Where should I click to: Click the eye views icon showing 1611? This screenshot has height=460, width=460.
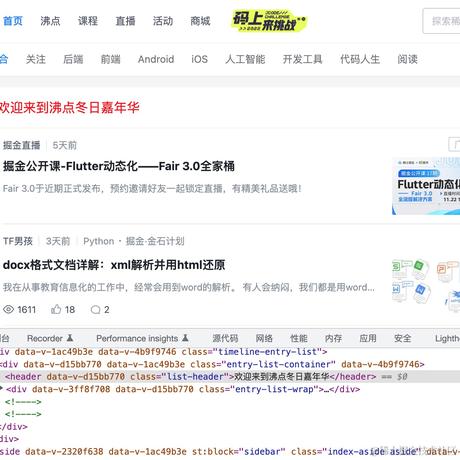coord(8,310)
